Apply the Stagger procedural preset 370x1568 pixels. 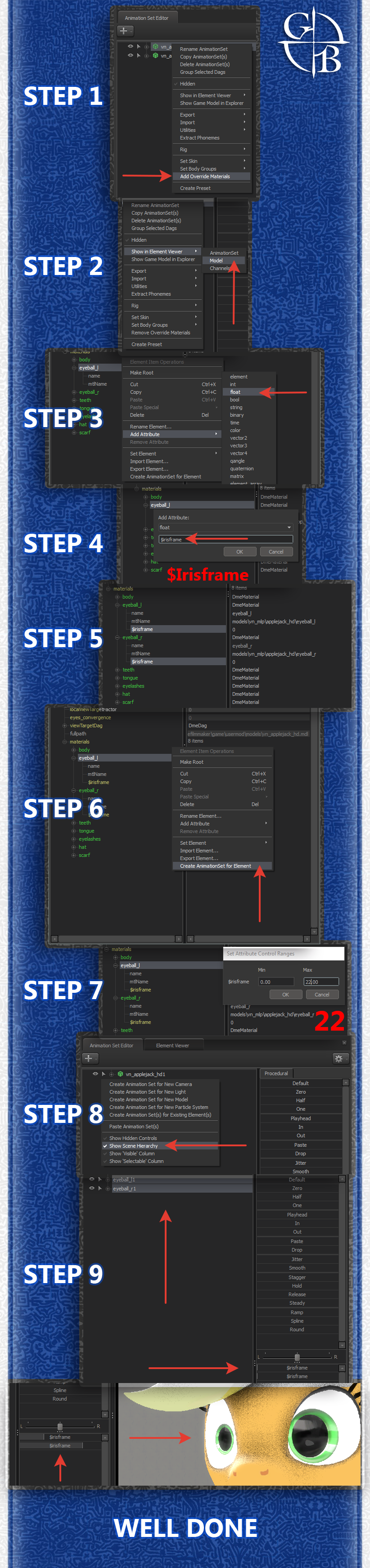[x=297, y=1277]
